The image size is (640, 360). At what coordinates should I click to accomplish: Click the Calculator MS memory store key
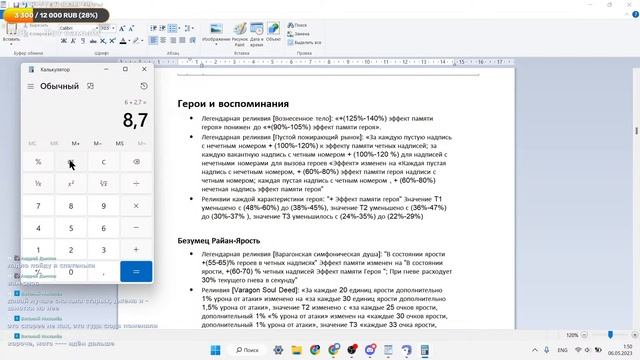[120, 143]
